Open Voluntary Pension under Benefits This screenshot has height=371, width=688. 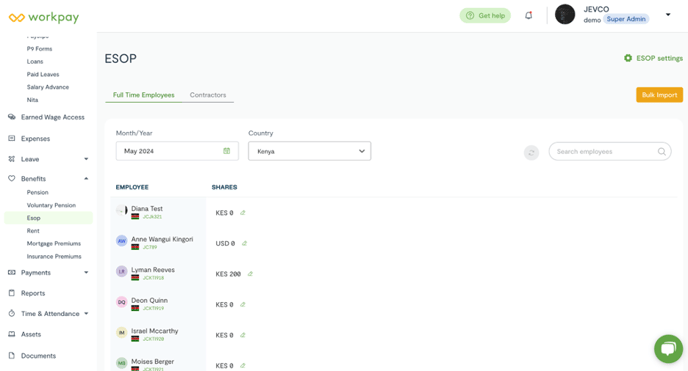(x=51, y=205)
